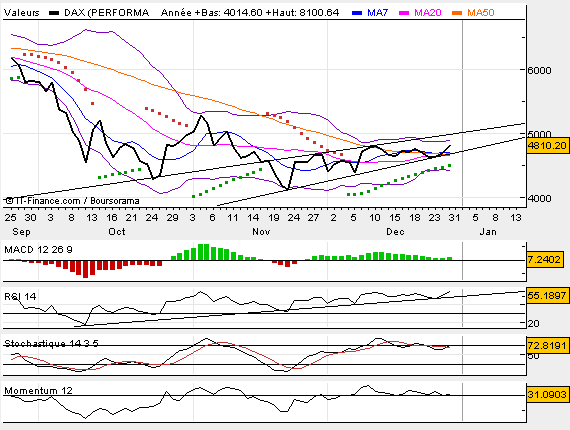The height and width of the screenshot is (430, 570).
Task: Click the 5000 price axis label
Action: coord(539,134)
